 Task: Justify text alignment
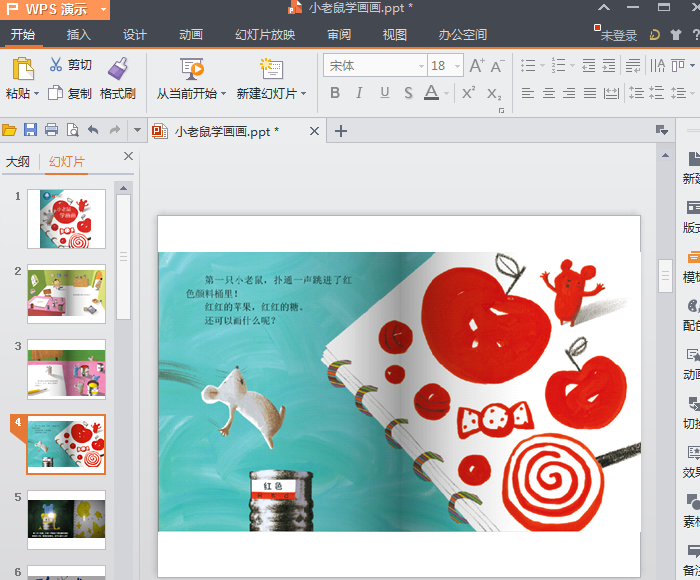pos(590,93)
